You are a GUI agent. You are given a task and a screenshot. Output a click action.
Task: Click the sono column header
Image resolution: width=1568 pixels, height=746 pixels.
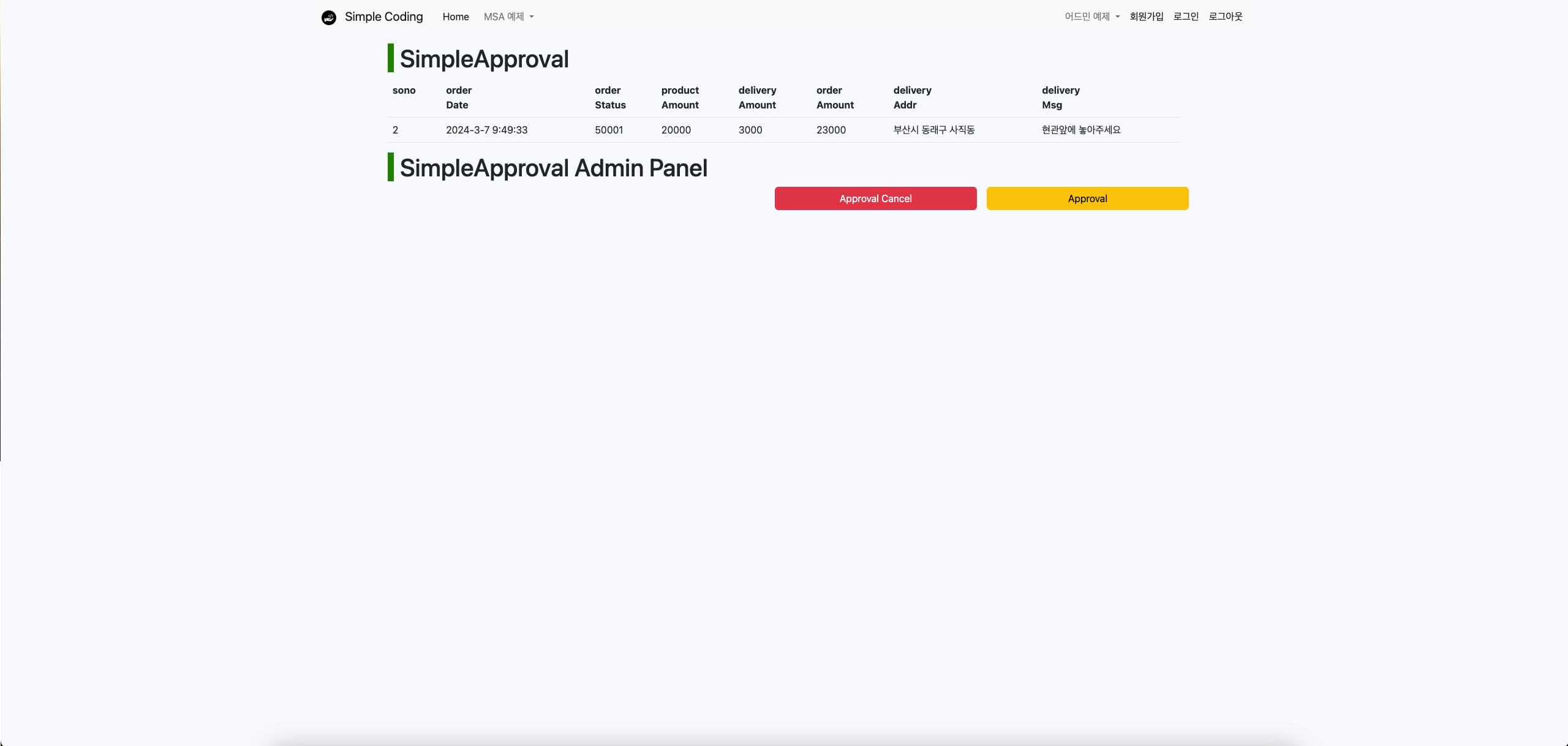tap(404, 91)
